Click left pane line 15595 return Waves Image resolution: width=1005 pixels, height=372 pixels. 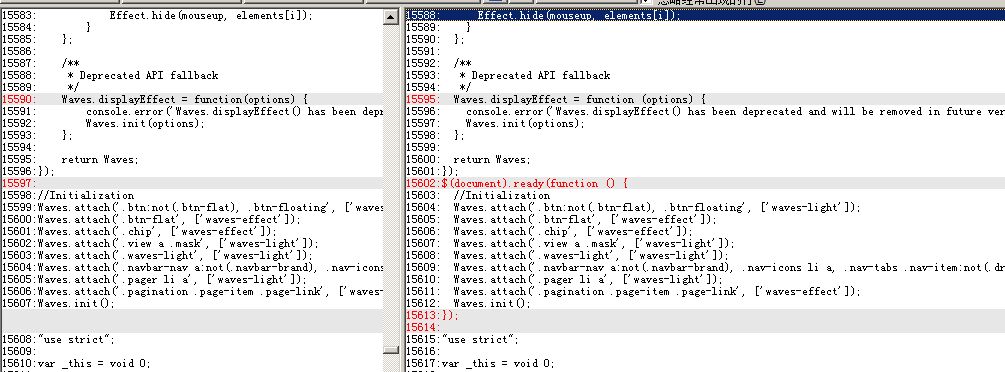click(192, 160)
